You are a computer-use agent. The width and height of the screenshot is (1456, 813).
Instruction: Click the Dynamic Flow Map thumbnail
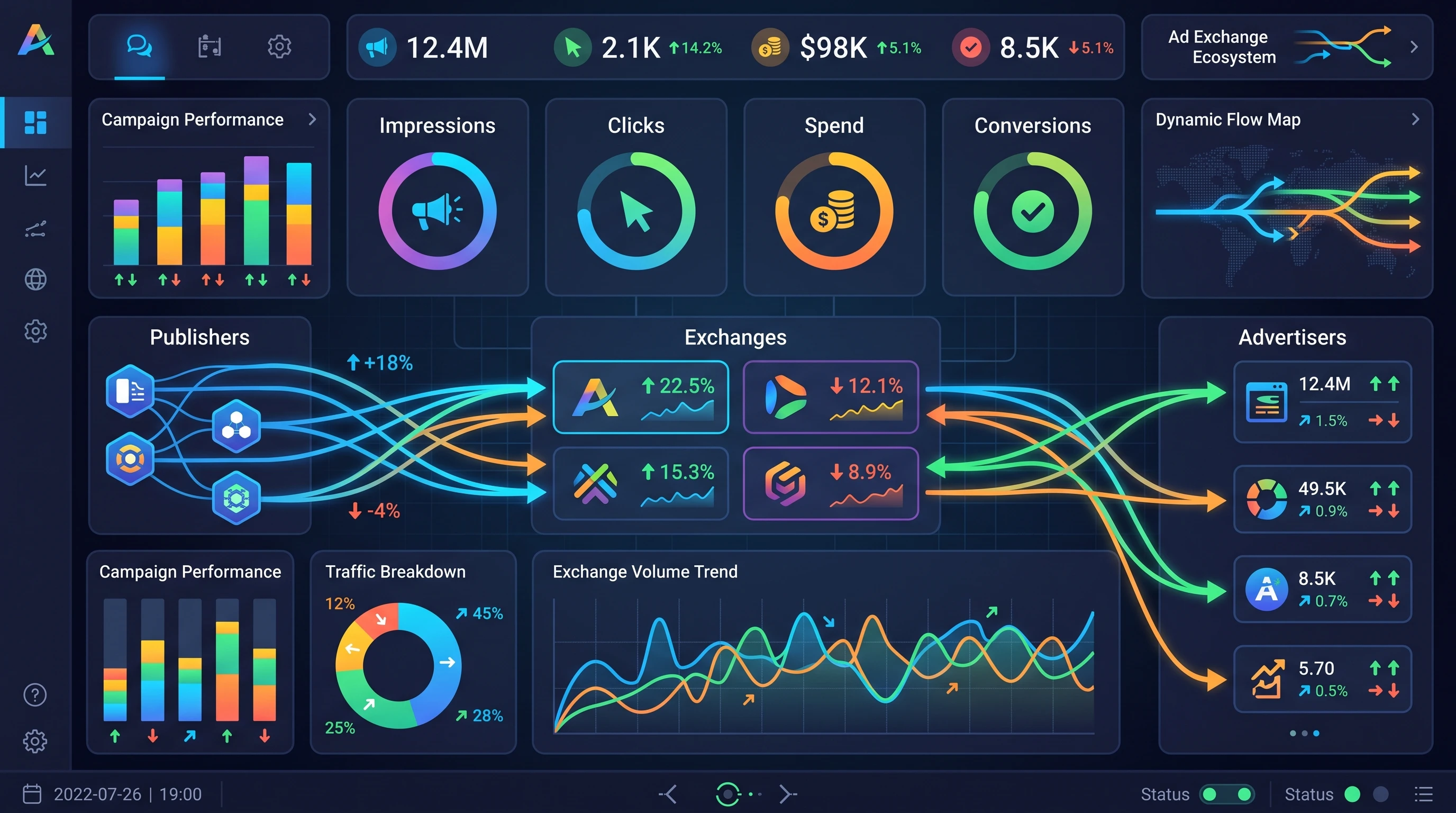click(x=1288, y=215)
